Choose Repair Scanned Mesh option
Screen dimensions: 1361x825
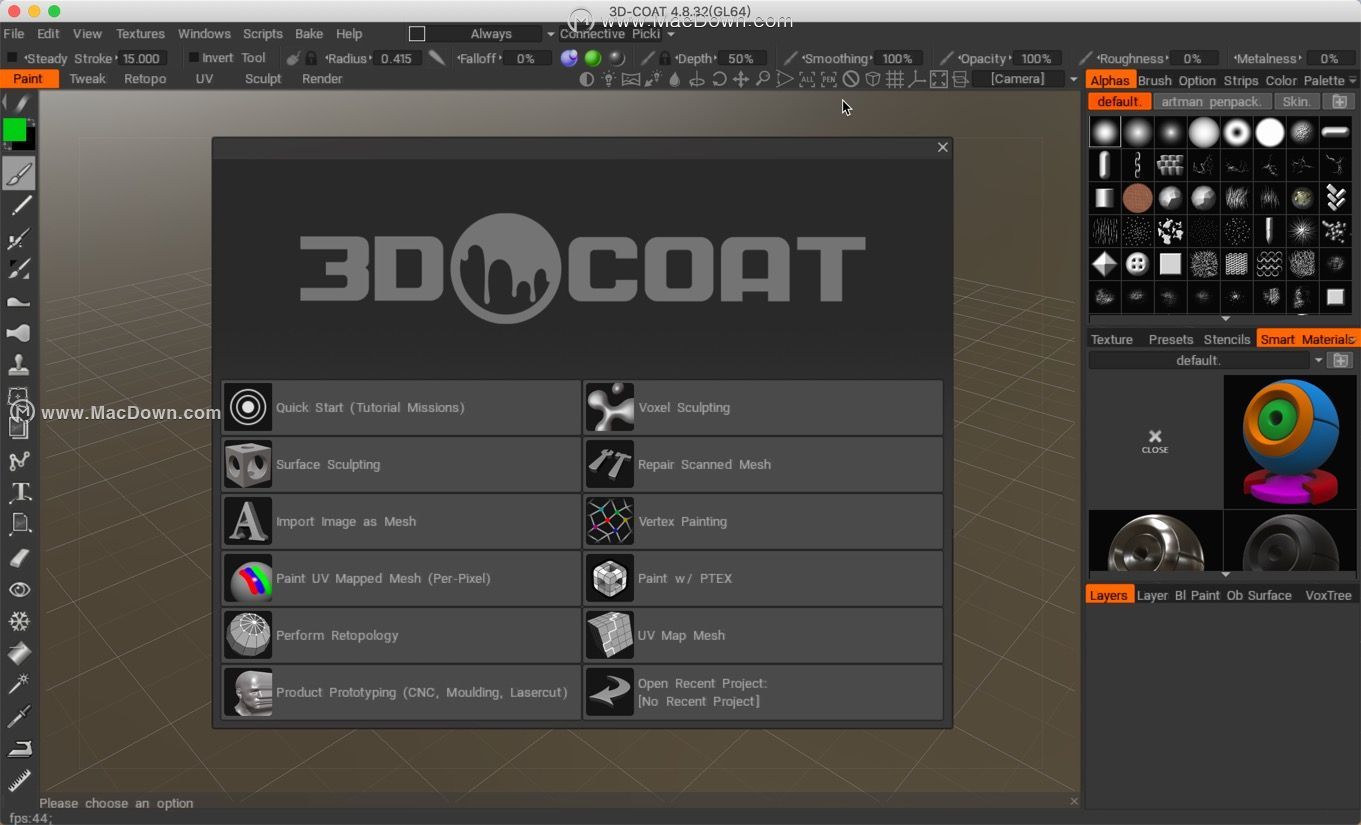[x=763, y=464]
